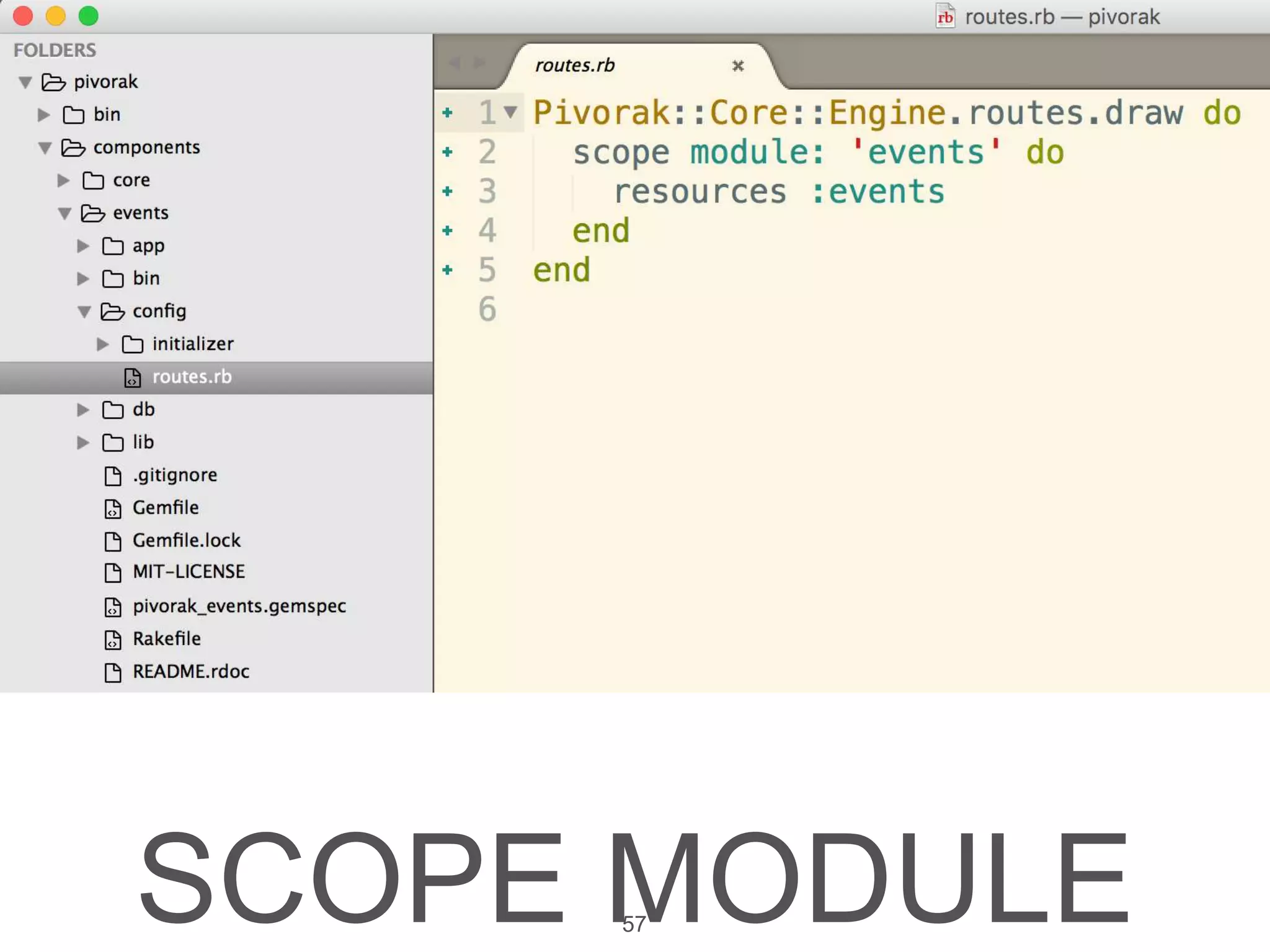This screenshot has width=1270, height=952.
Task: Expand the app folder arrow
Action: pos(83,247)
